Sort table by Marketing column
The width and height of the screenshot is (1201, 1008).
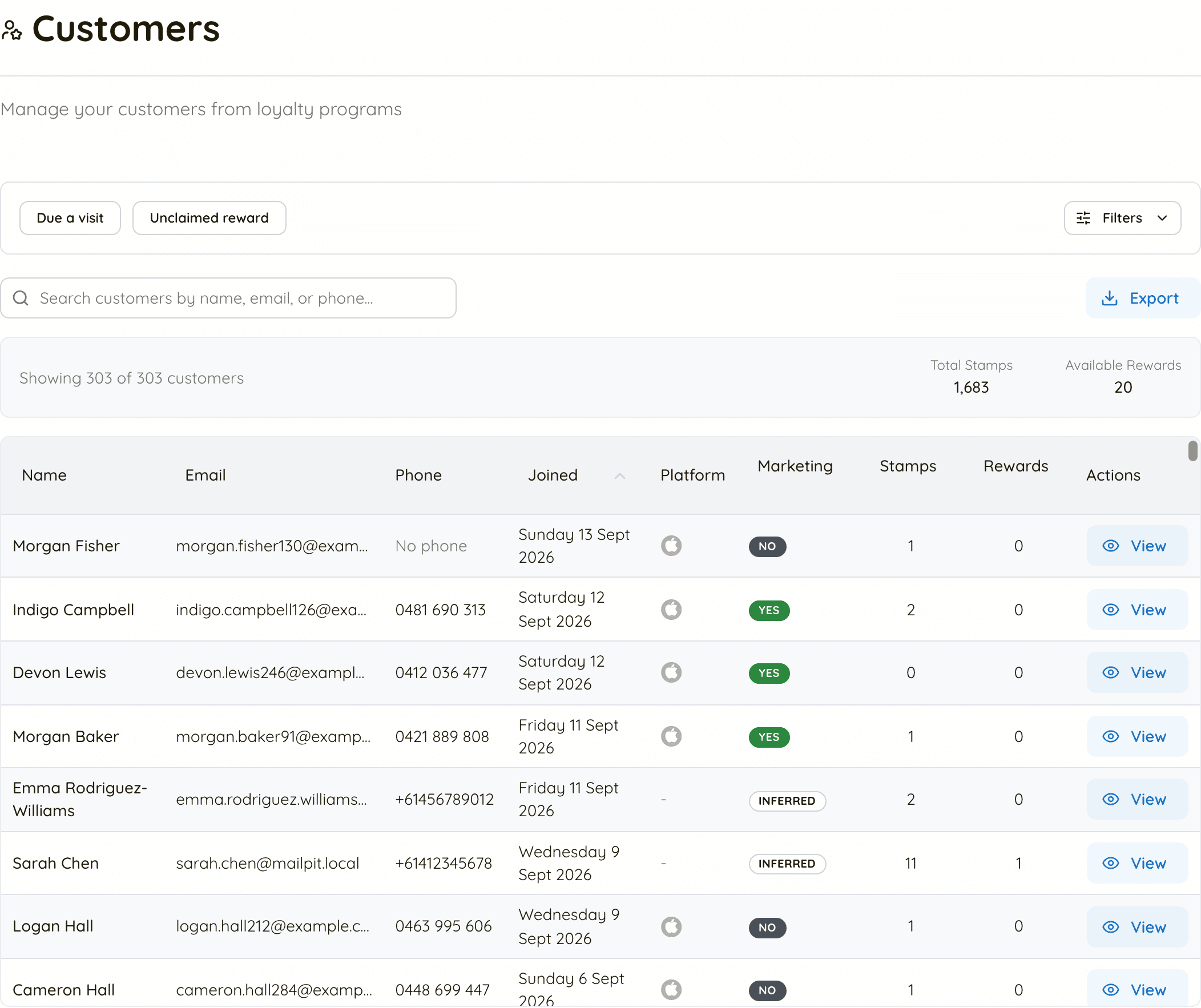pos(795,466)
